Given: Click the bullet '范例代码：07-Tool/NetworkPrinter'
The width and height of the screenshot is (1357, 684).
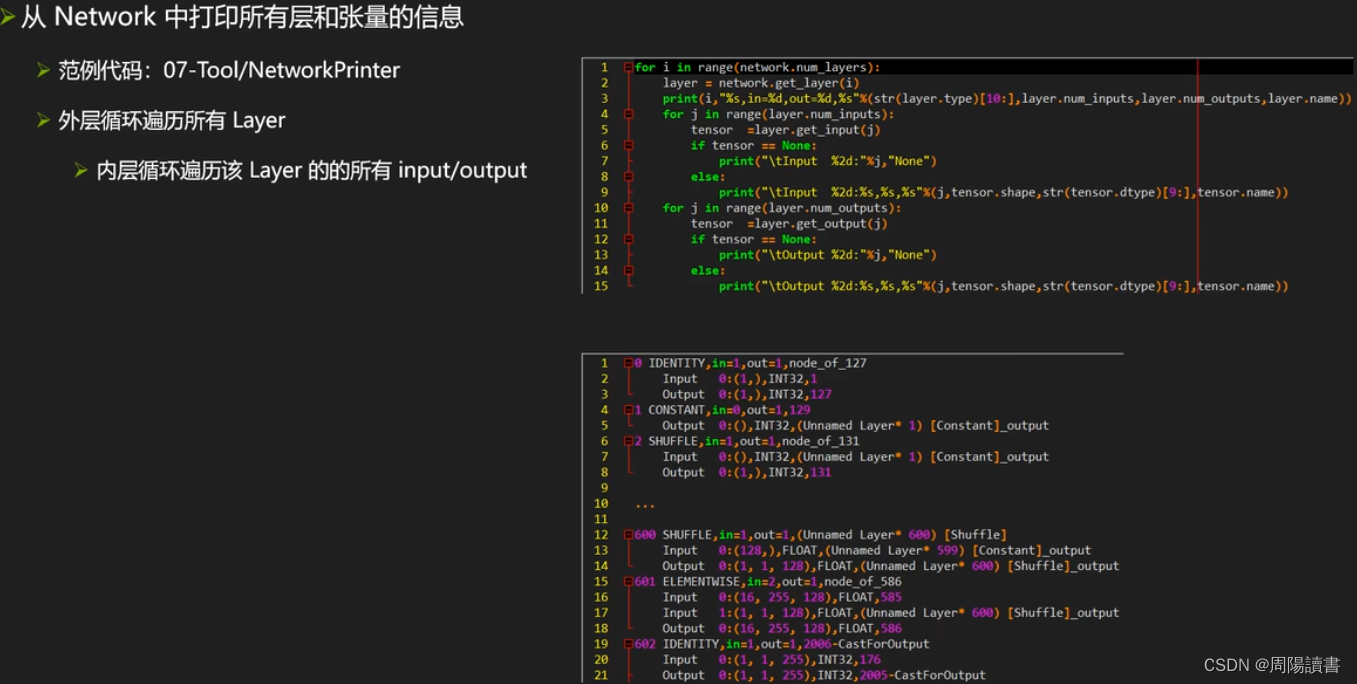Looking at the screenshot, I should click(229, 70).
